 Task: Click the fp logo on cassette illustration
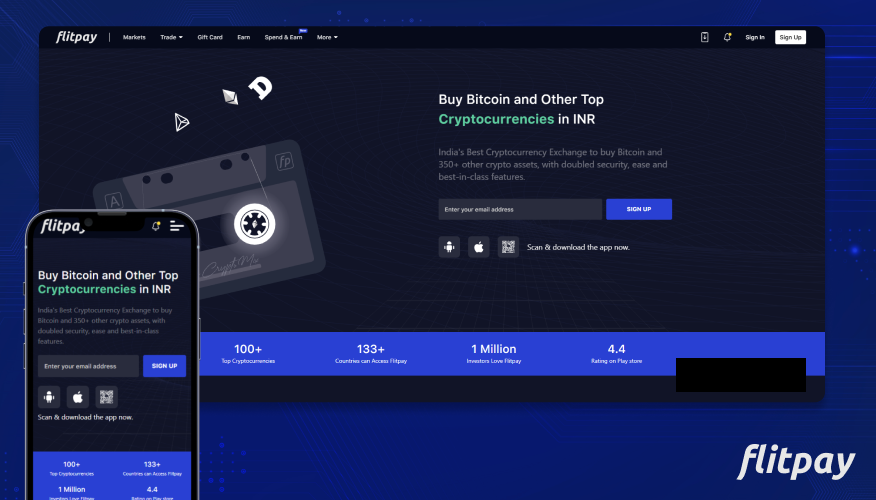pyautogui.click(x=284, y=161)
